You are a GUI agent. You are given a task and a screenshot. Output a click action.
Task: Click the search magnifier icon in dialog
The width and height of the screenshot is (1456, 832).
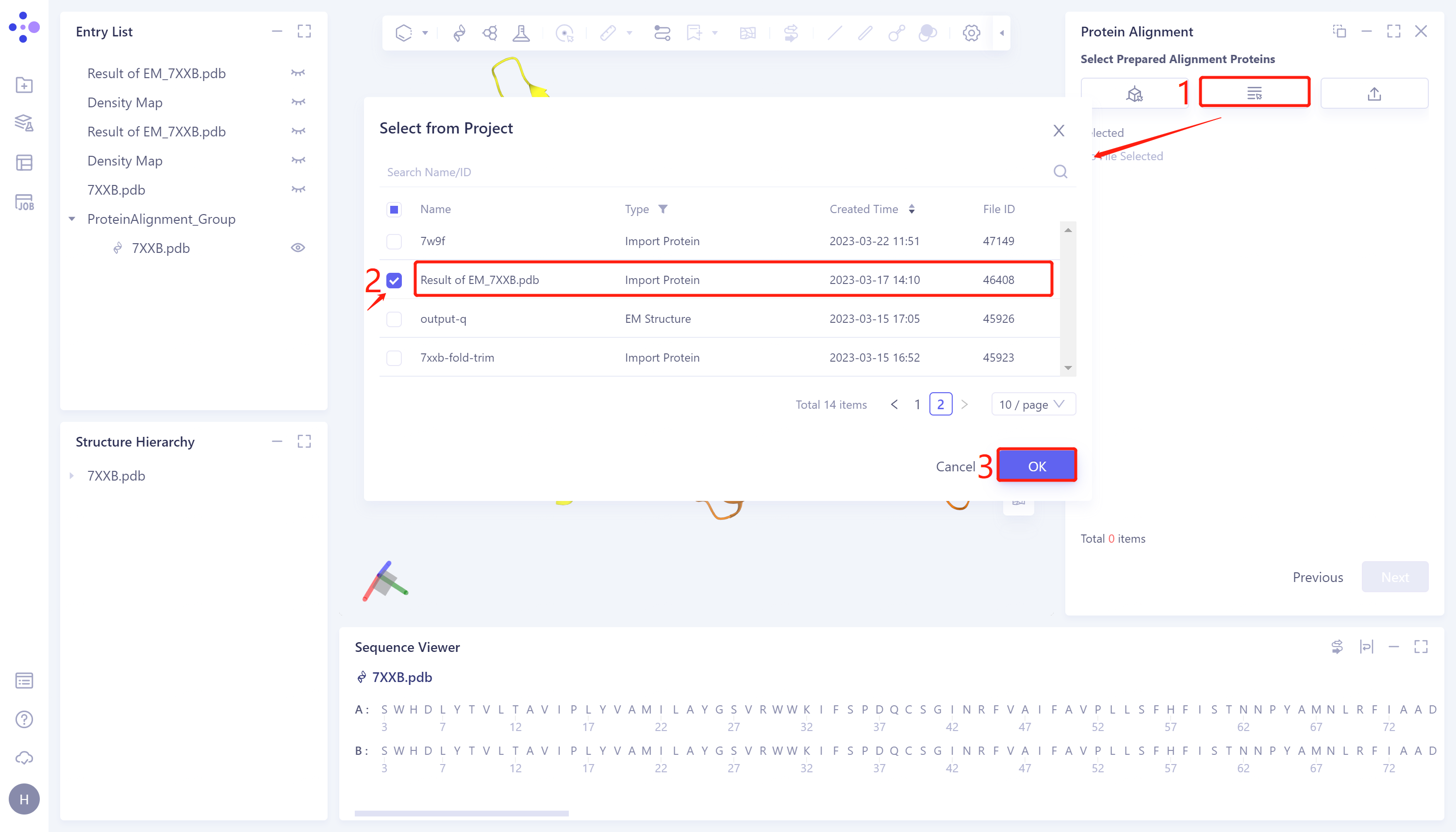tap(1059, 172)
